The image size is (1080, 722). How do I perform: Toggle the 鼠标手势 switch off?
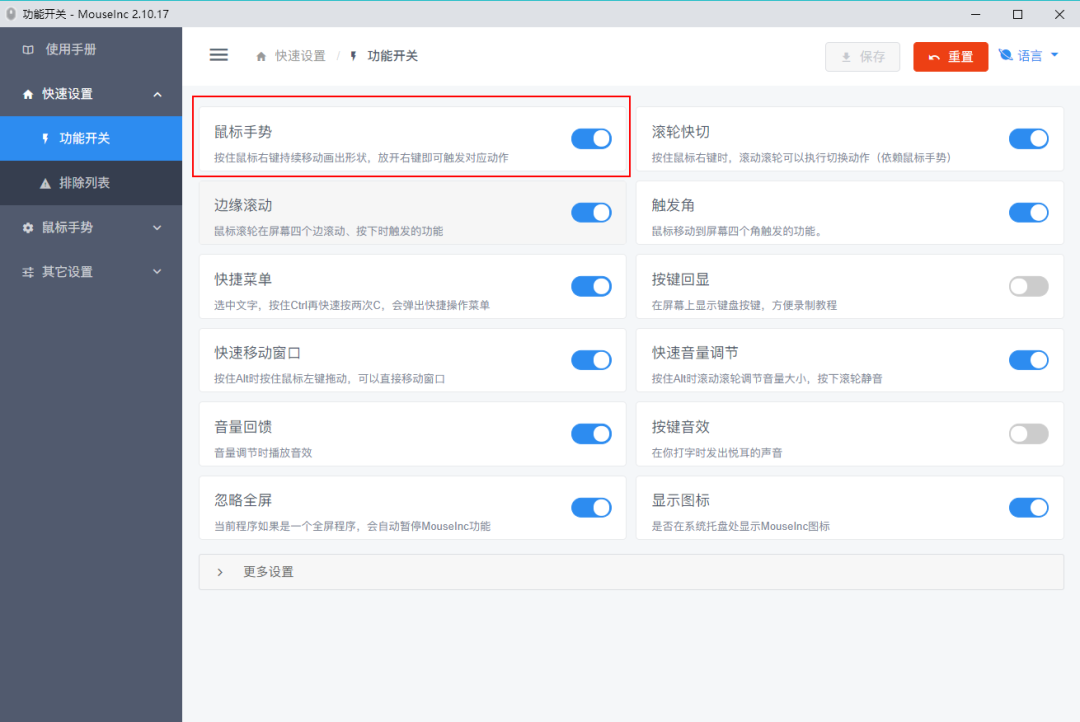click(x=591, y=138)
